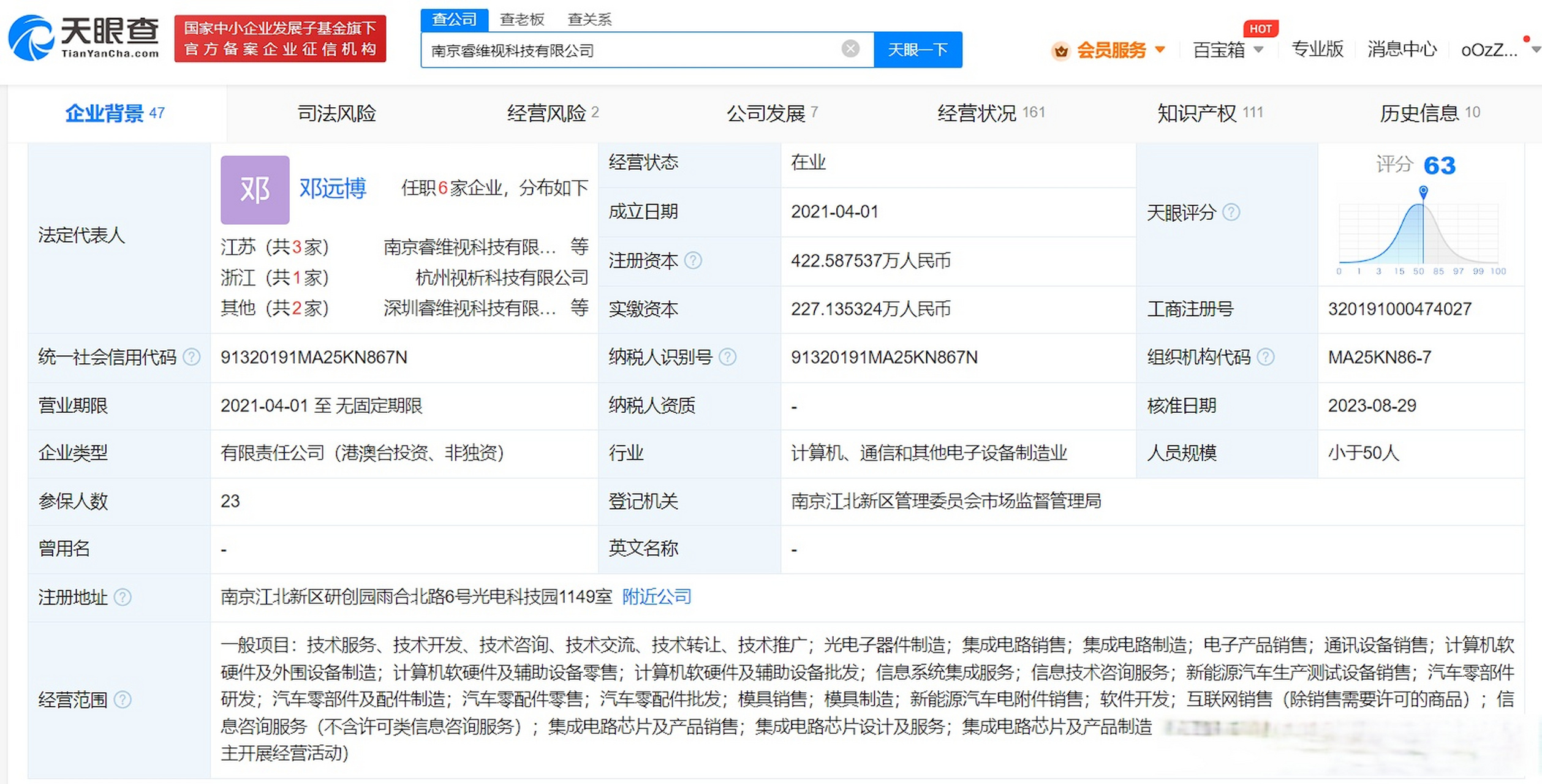Viewport: 1542px width, 784px height.
Task: Click the unified credit code 91320191MA25KN867N in its row
Action: 314,357
